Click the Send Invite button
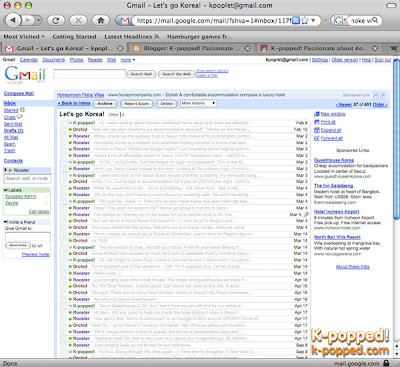The image size is (400, 367). coord(18,245)
